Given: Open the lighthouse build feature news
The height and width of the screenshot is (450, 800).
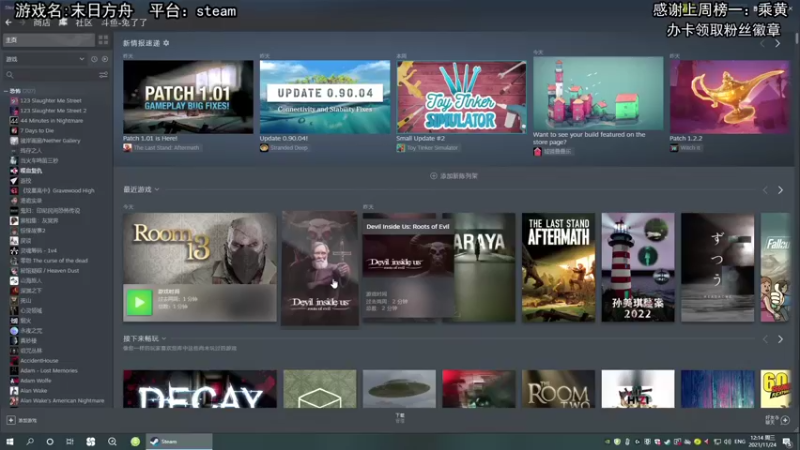Looking at the screenshot, I should [x=598, y=93].
